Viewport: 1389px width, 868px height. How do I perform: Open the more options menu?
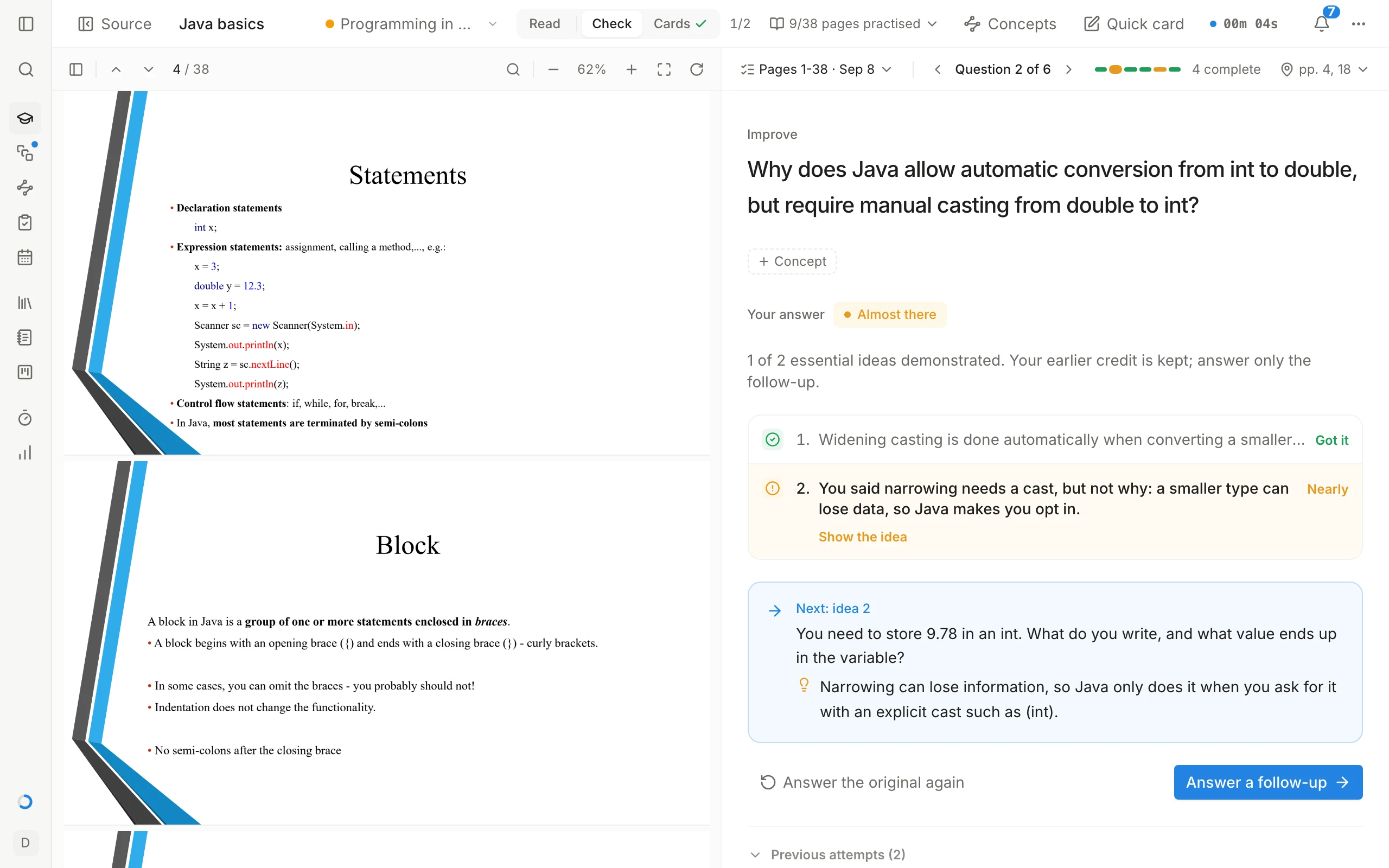(x=1359, y=23)
